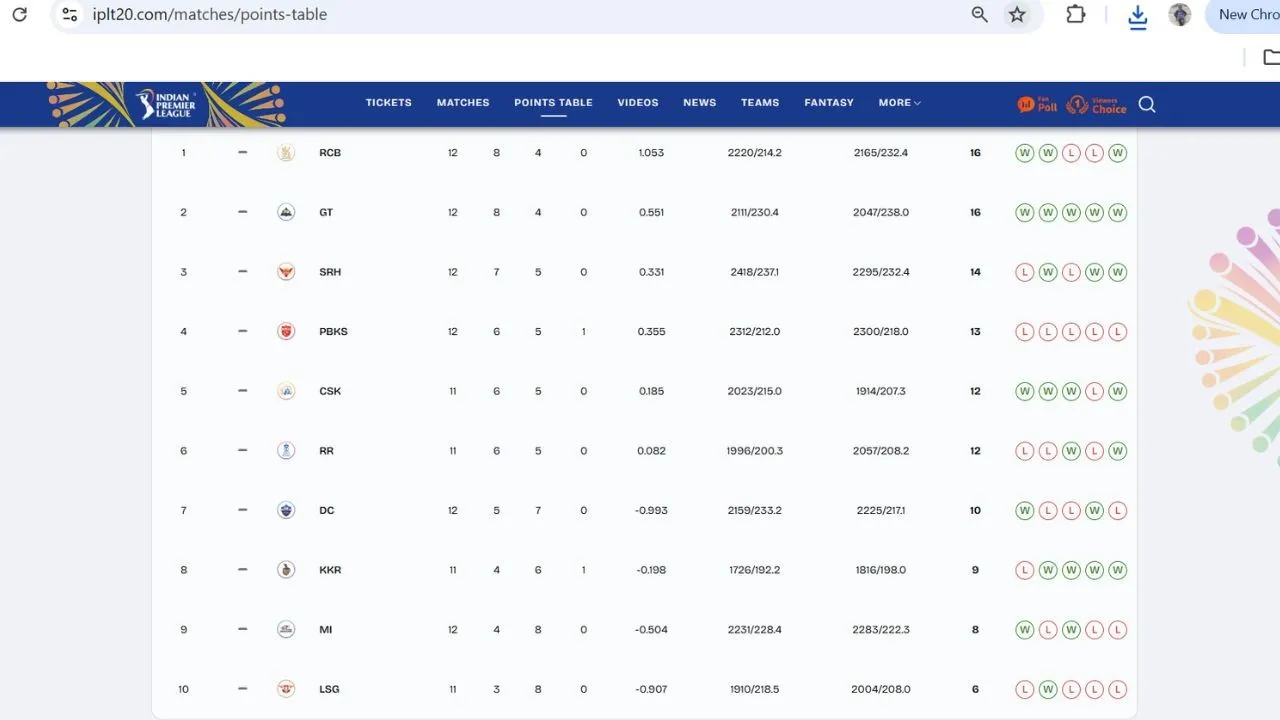Screen dimensions: 1280x720
Task: Open the Teams menu item
Action: [x=760, y=102]
